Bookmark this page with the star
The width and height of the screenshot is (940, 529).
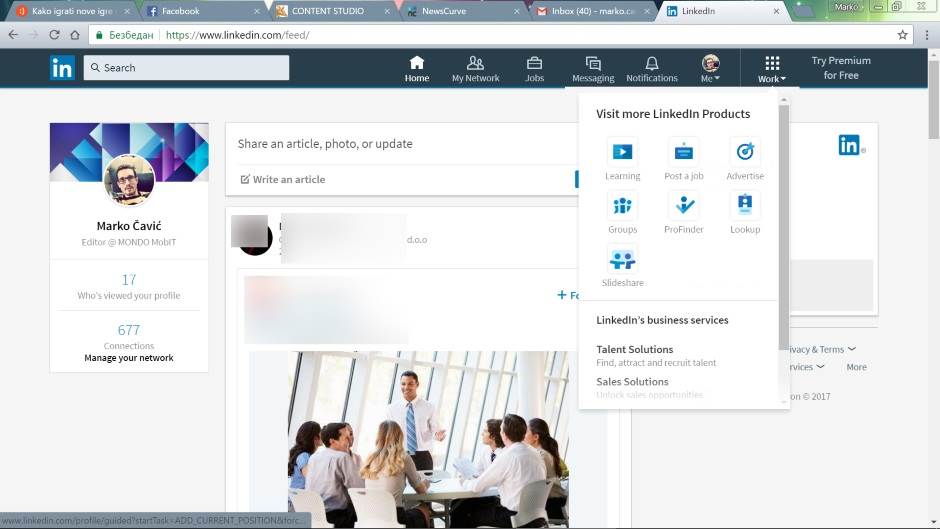[902, 35]
